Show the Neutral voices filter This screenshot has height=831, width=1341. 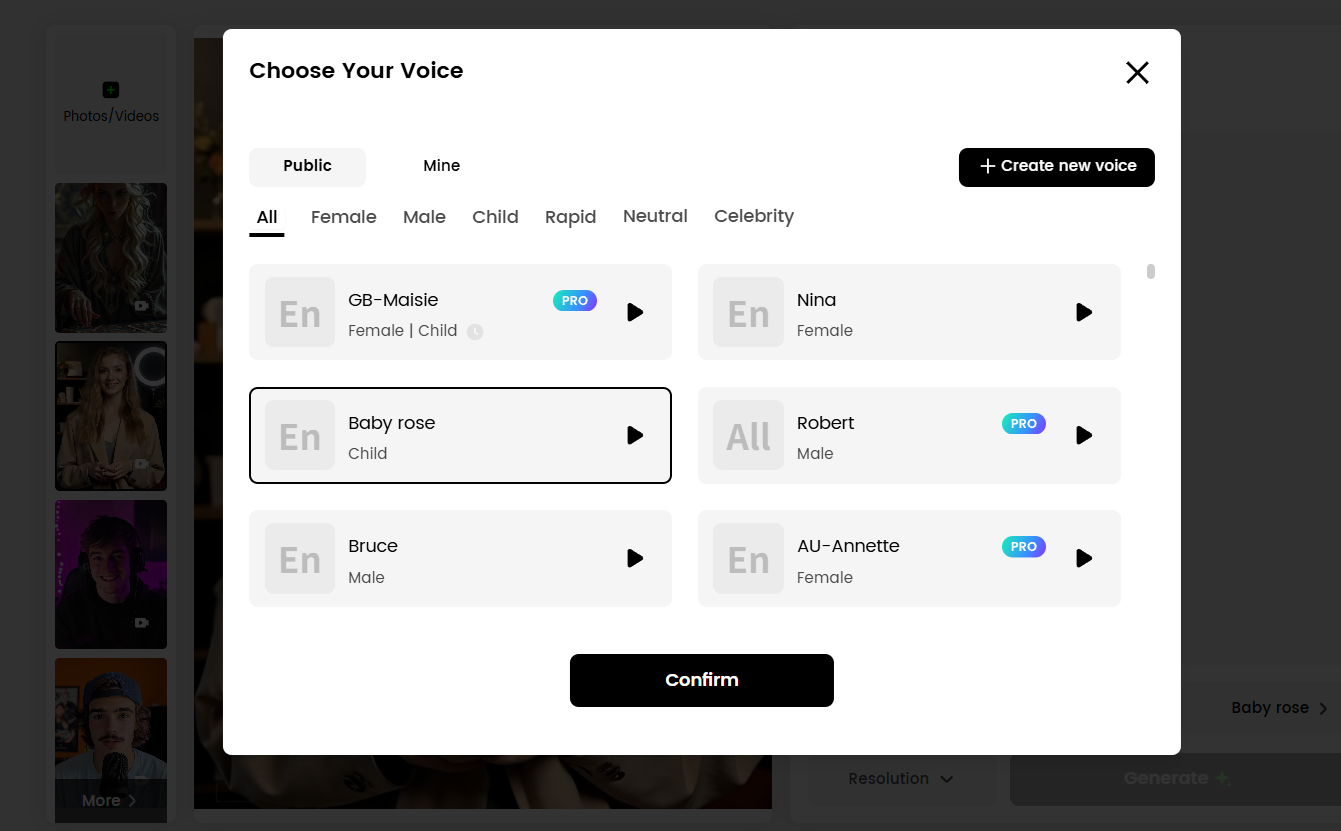coord(655,216)
